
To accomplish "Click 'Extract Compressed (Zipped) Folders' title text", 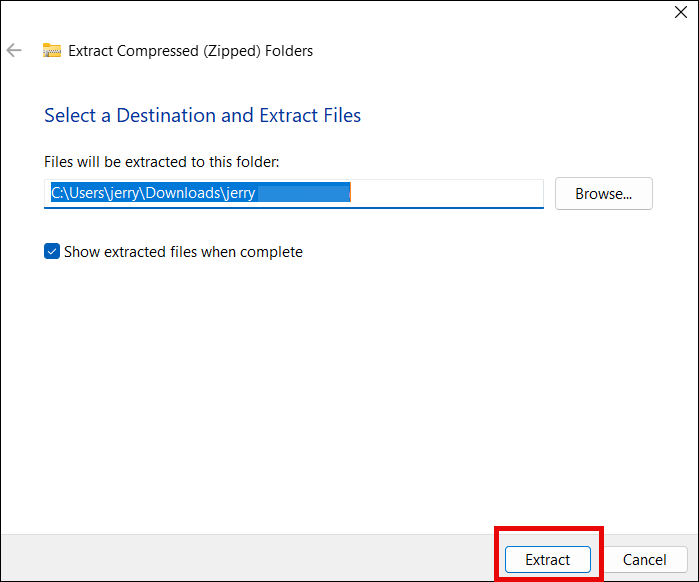I will coord(190,51).
